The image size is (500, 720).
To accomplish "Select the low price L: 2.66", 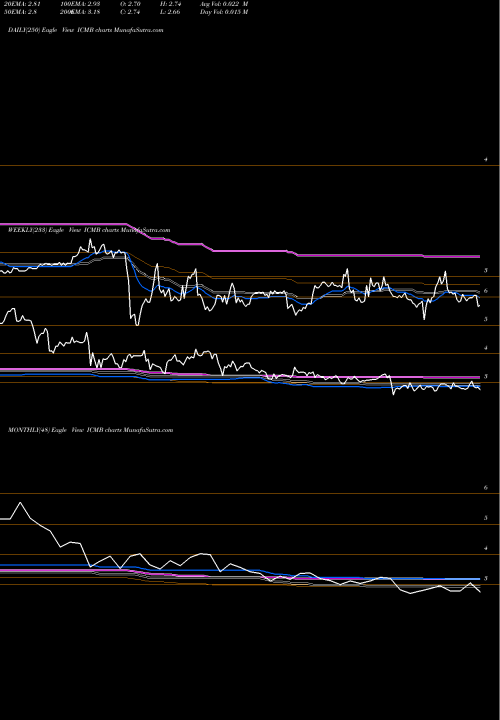I will tap(170, 12).
